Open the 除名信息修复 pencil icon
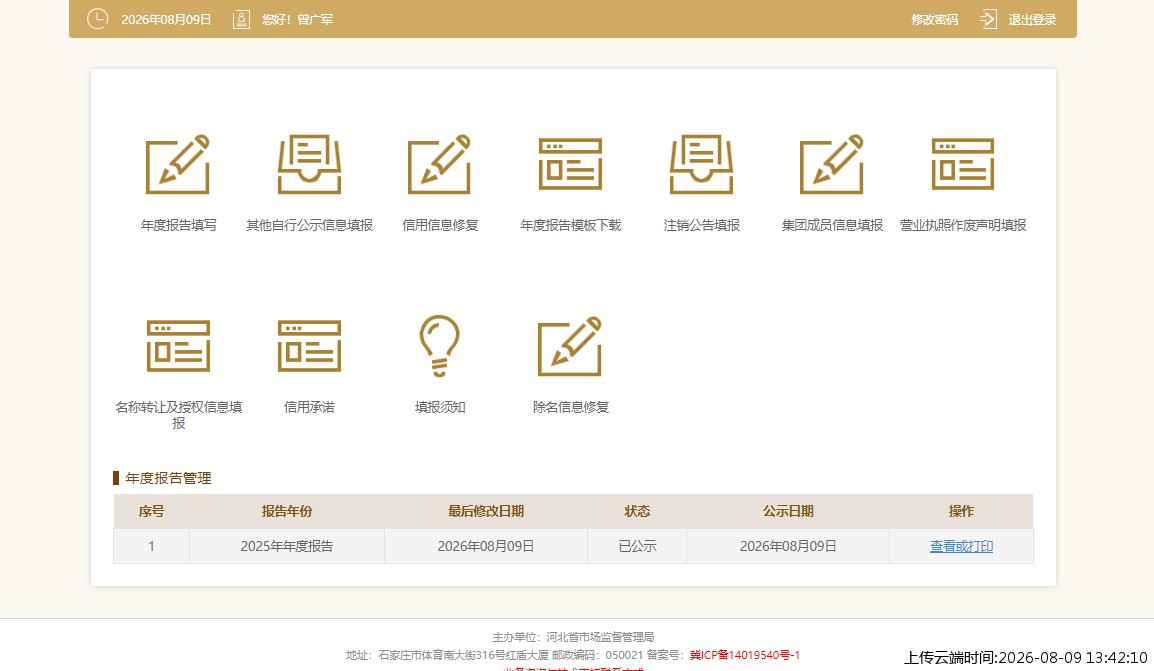The width and height of the screenshot is (1154, 671). [570, 347]
